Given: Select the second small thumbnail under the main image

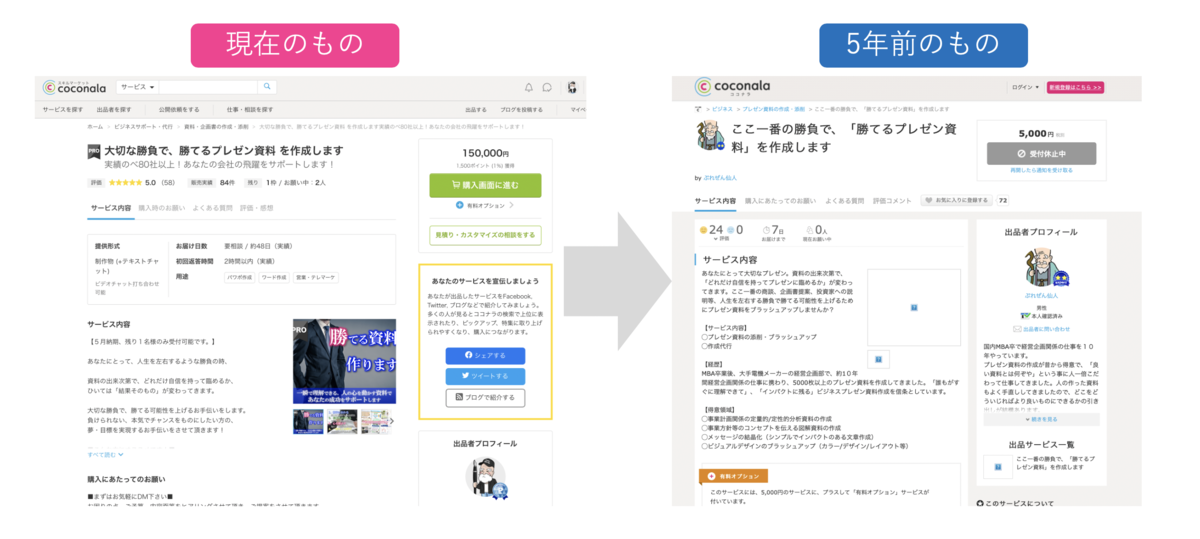Looking at the screenshot, I should (341, 421).
